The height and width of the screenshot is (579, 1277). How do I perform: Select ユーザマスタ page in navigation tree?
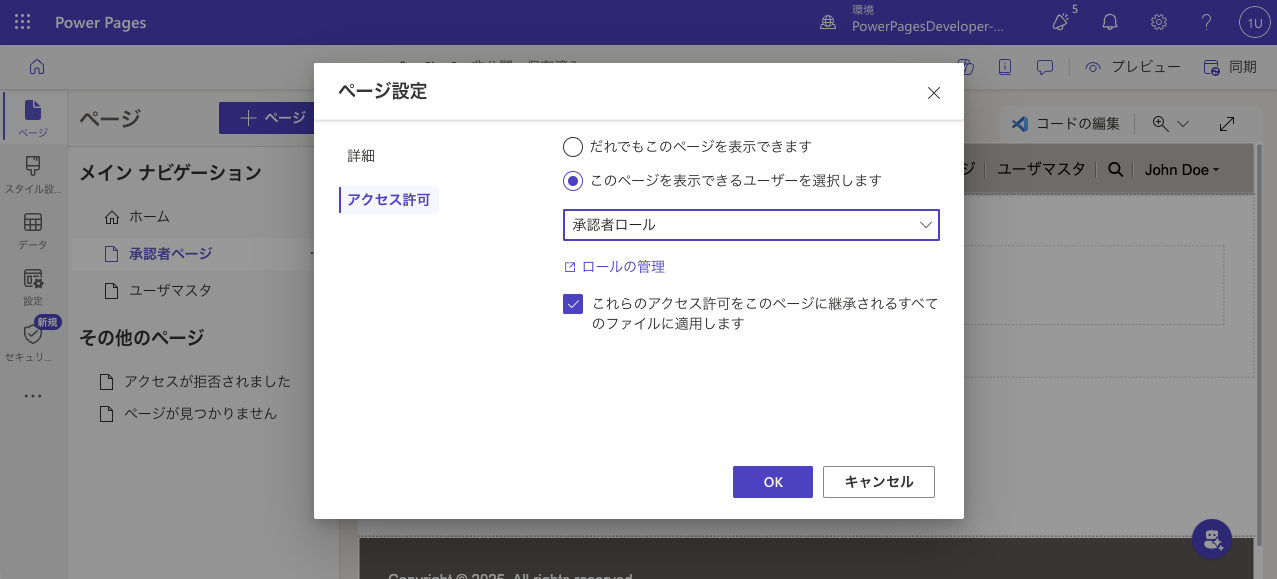pyautogui.click(x=169, y=290)
